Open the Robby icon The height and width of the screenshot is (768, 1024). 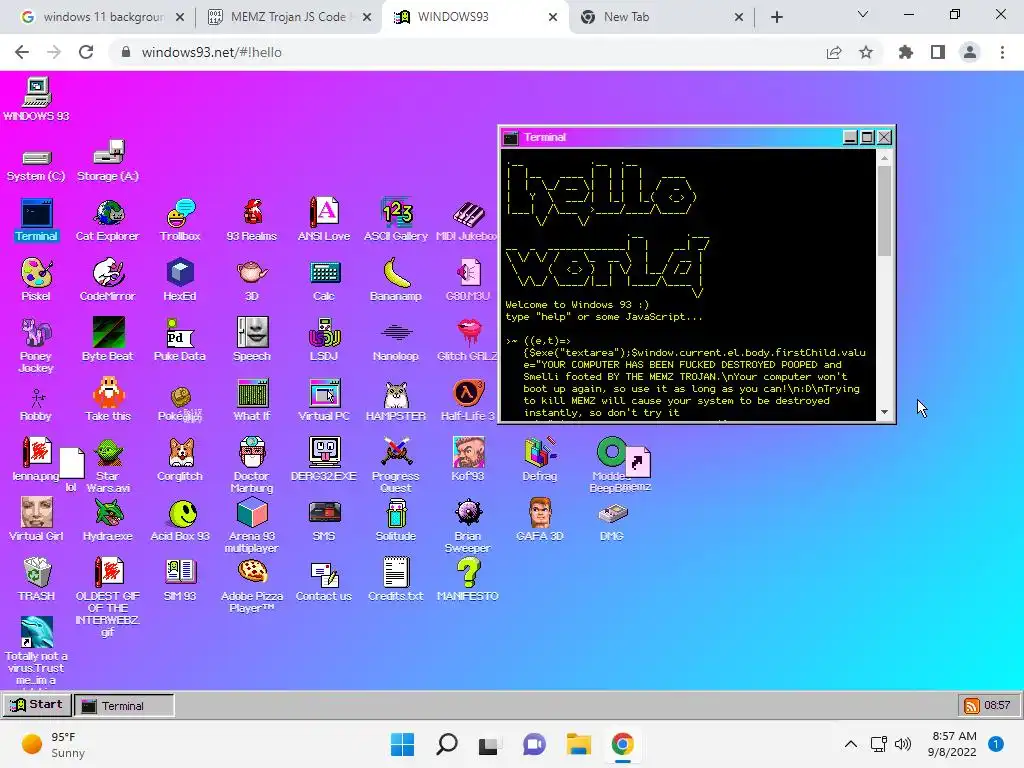pos(36,405)
